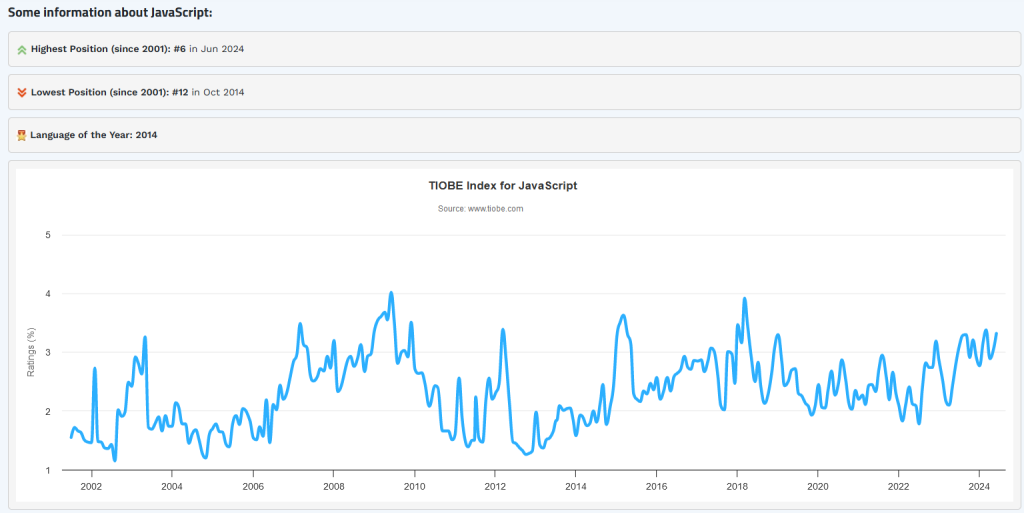Click the x-axis label 2012

pos(495,486)
